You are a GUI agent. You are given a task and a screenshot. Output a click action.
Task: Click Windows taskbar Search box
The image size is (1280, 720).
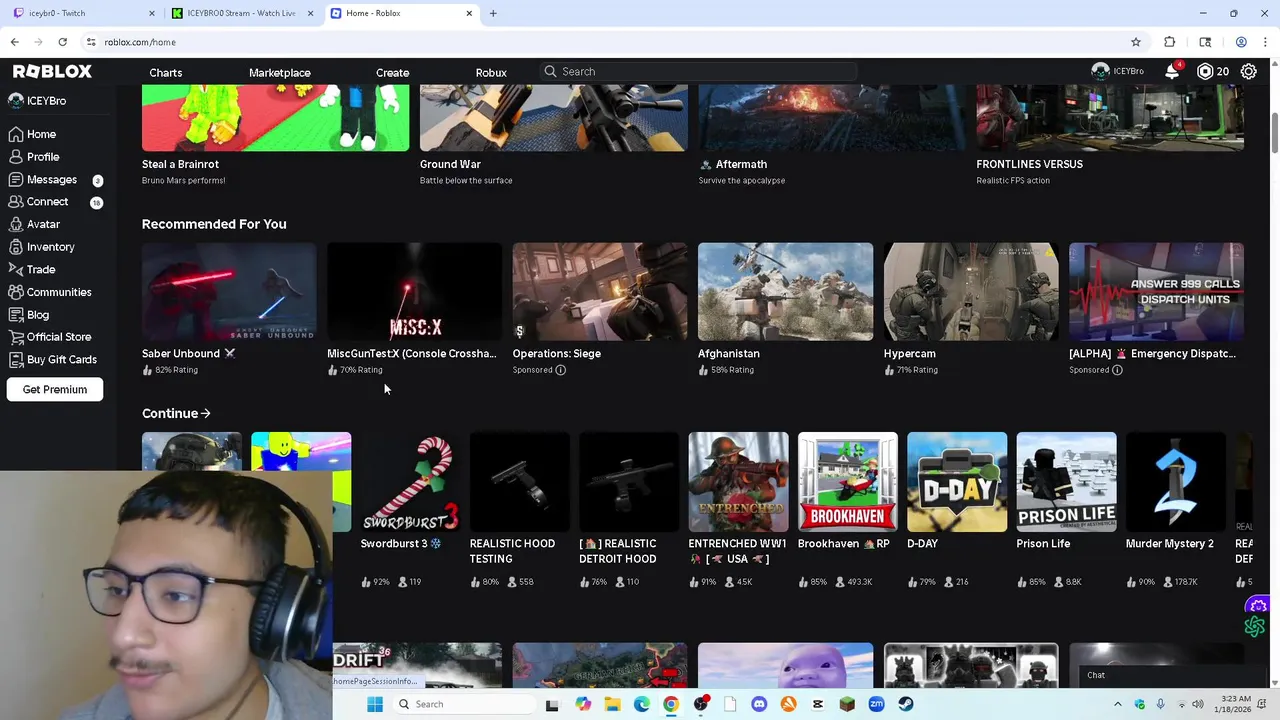click(465, 704)
